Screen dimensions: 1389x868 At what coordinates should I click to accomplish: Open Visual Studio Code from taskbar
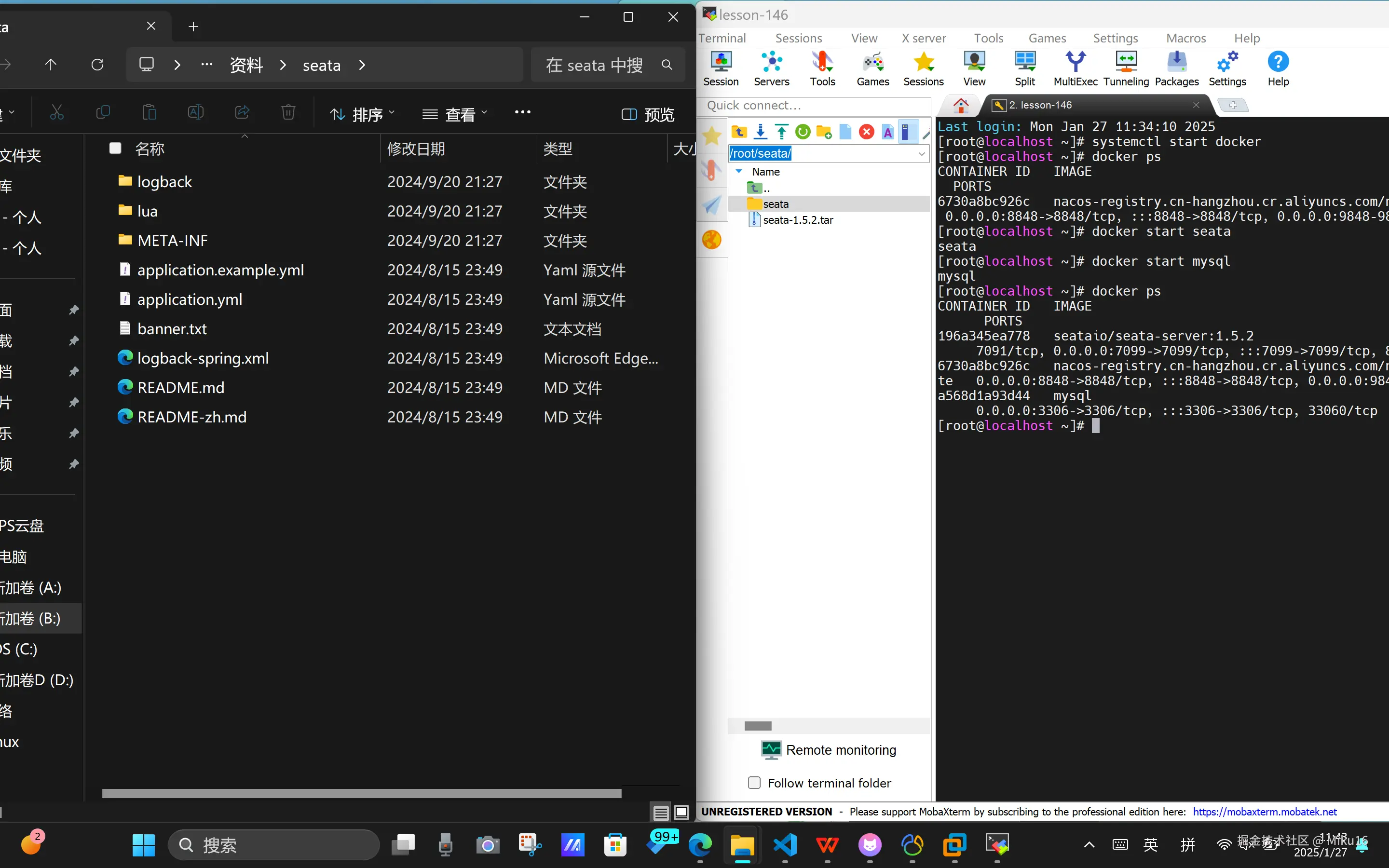point(785,844)
